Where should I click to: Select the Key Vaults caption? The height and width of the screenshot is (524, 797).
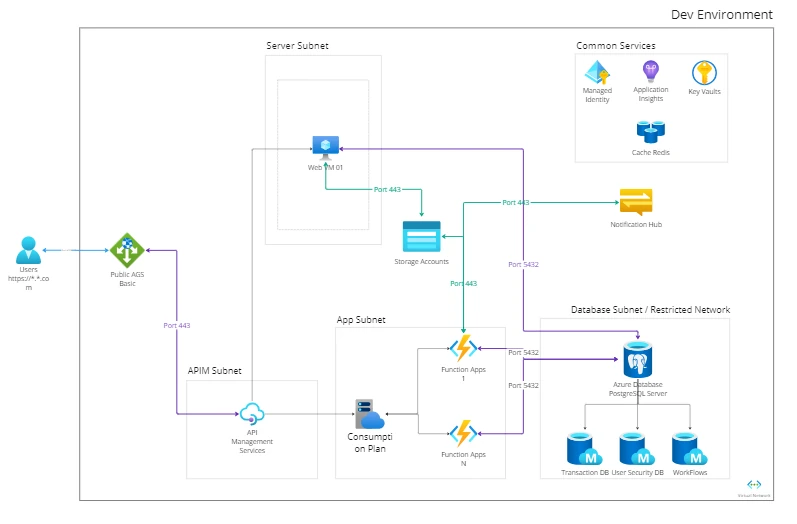click(704, 91)
